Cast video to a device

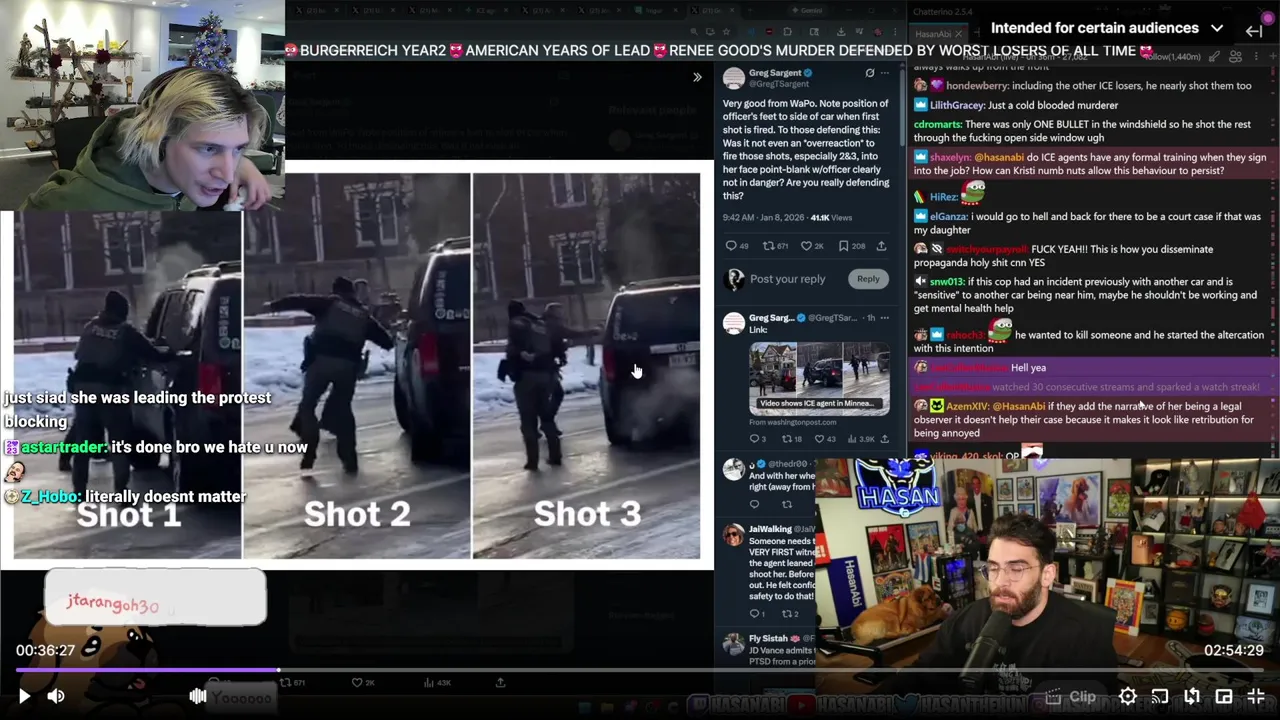pyautogui.click(x=1160, y=696)
